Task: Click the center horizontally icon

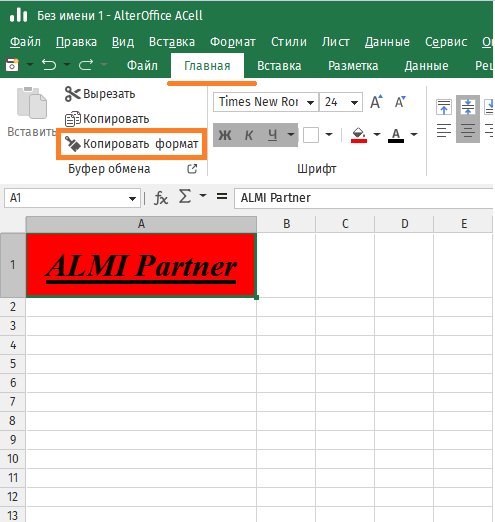Action: [x=468, y=131]
